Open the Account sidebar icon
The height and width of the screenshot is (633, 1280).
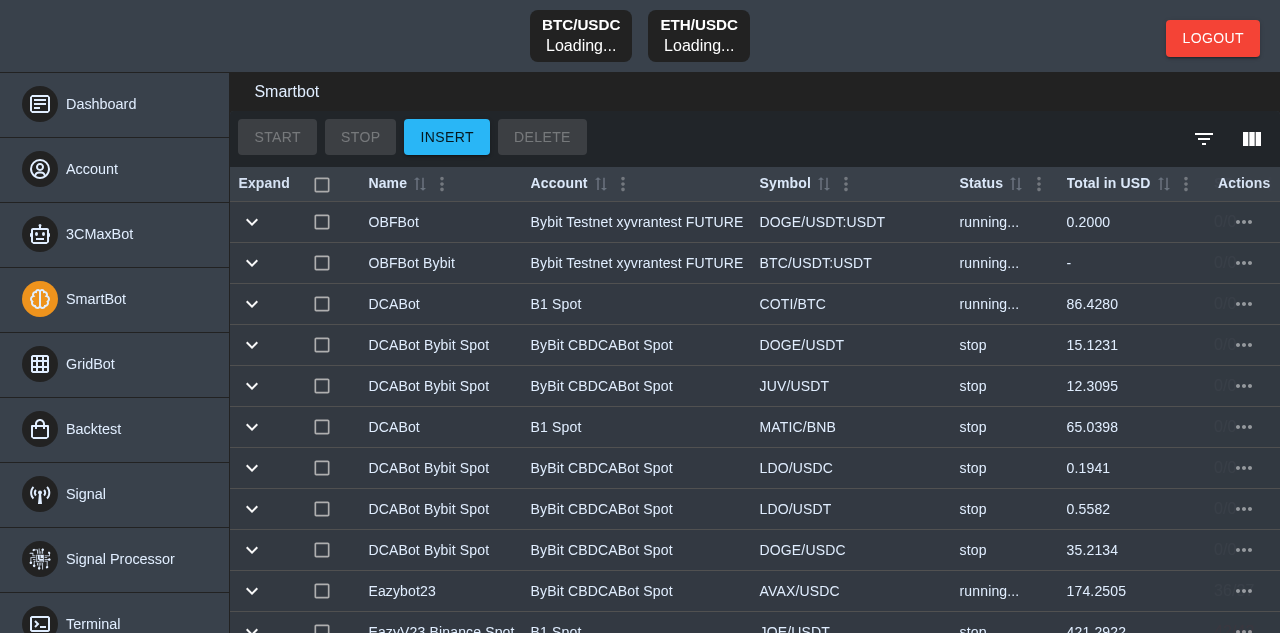click(40, 169)
